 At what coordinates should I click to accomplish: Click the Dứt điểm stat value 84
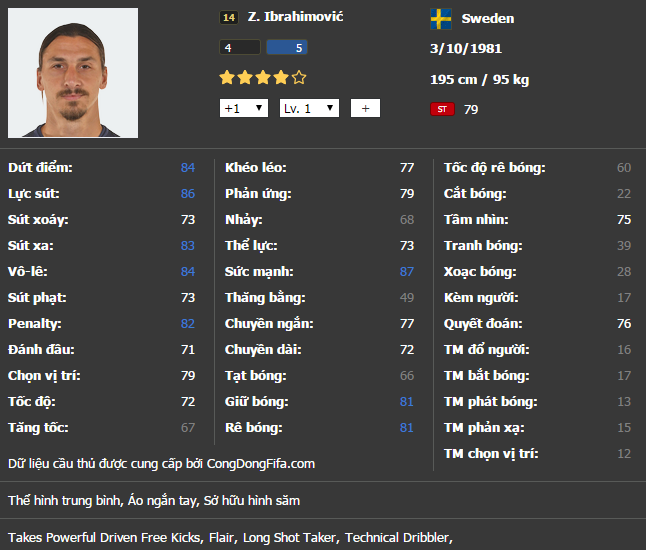pyautogui.click(x=188, y=168)
